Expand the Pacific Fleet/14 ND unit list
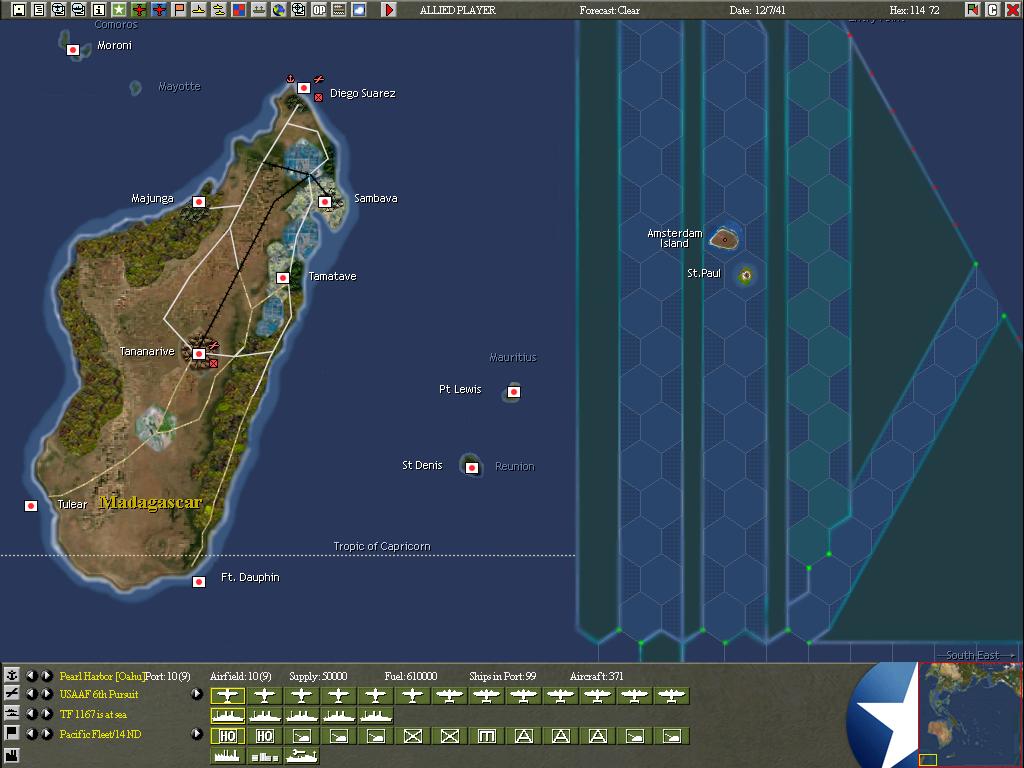 (197, 734)
